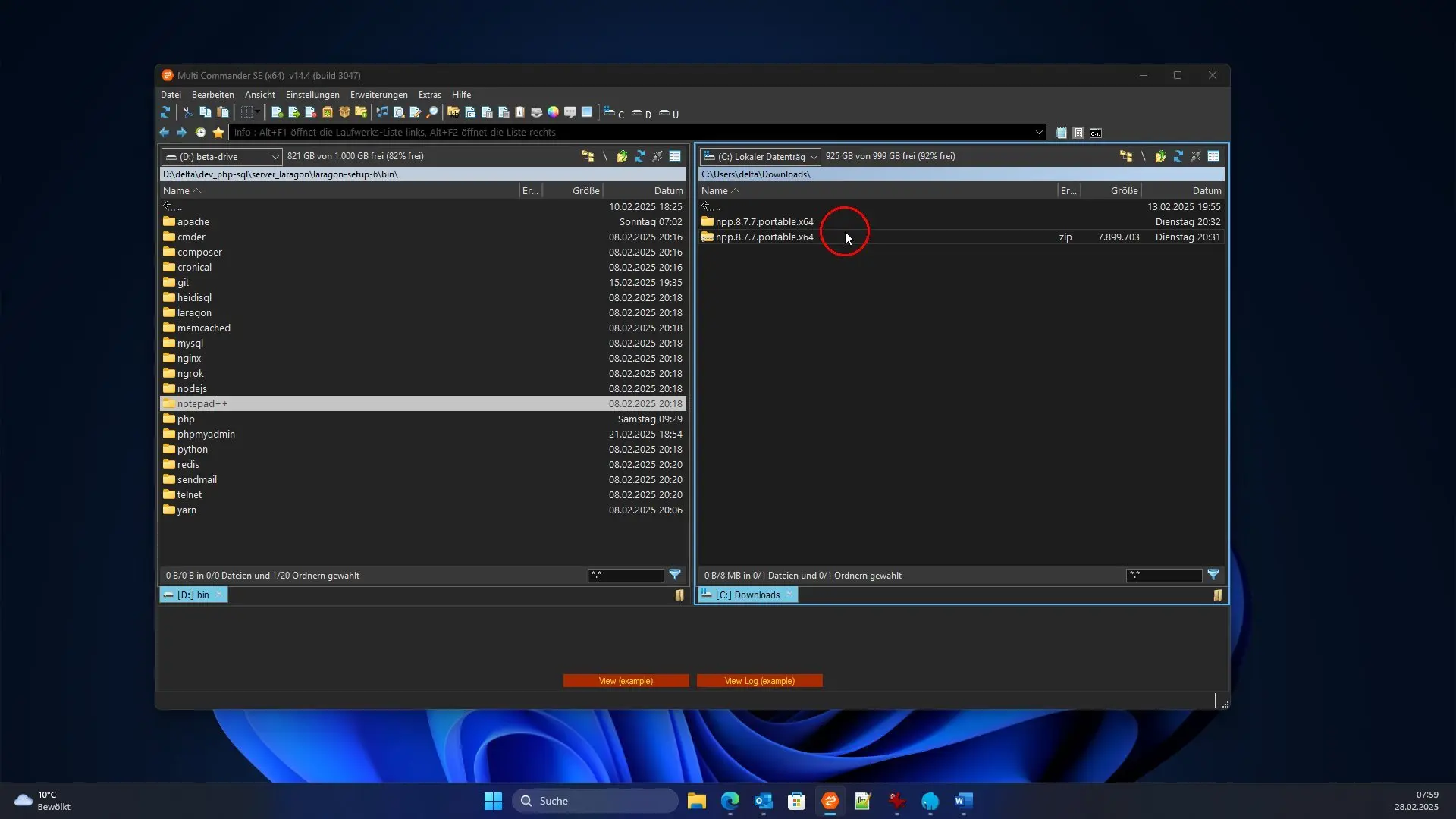Sort left panel by Name column
The image size is (1456, 819).
click(x=339, y=190)
